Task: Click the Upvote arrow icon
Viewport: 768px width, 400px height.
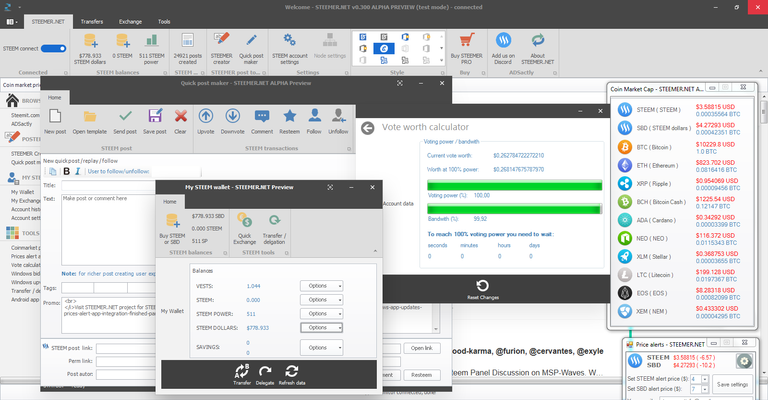Action: pos(206,121)
